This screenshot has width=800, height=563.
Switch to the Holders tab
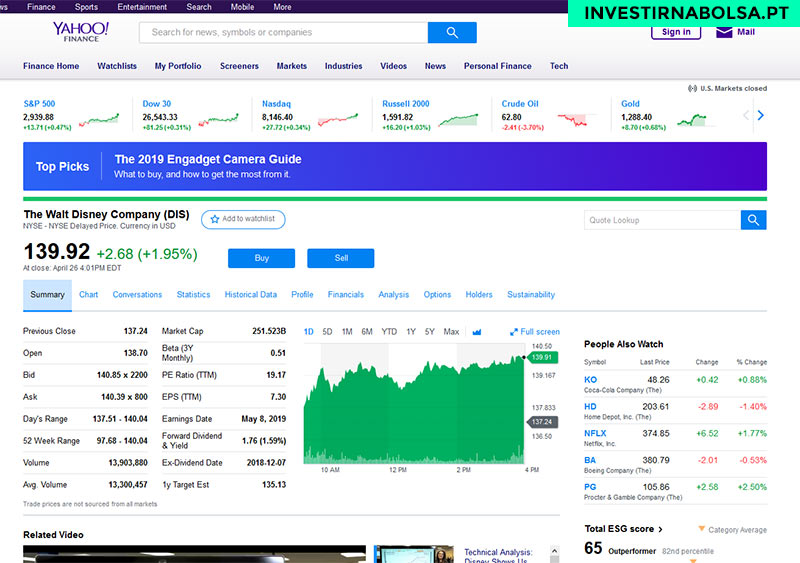pos(479,295)
